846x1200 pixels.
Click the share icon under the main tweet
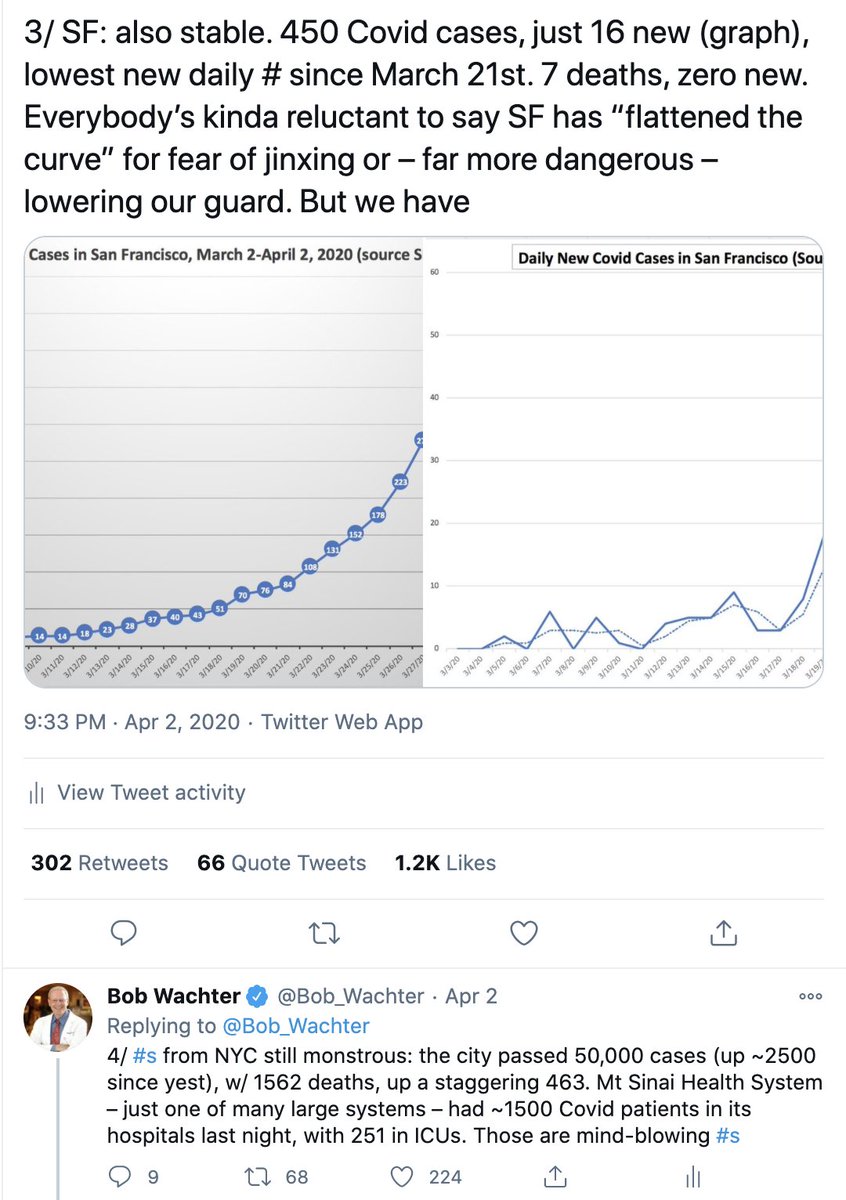coord(722,933)
